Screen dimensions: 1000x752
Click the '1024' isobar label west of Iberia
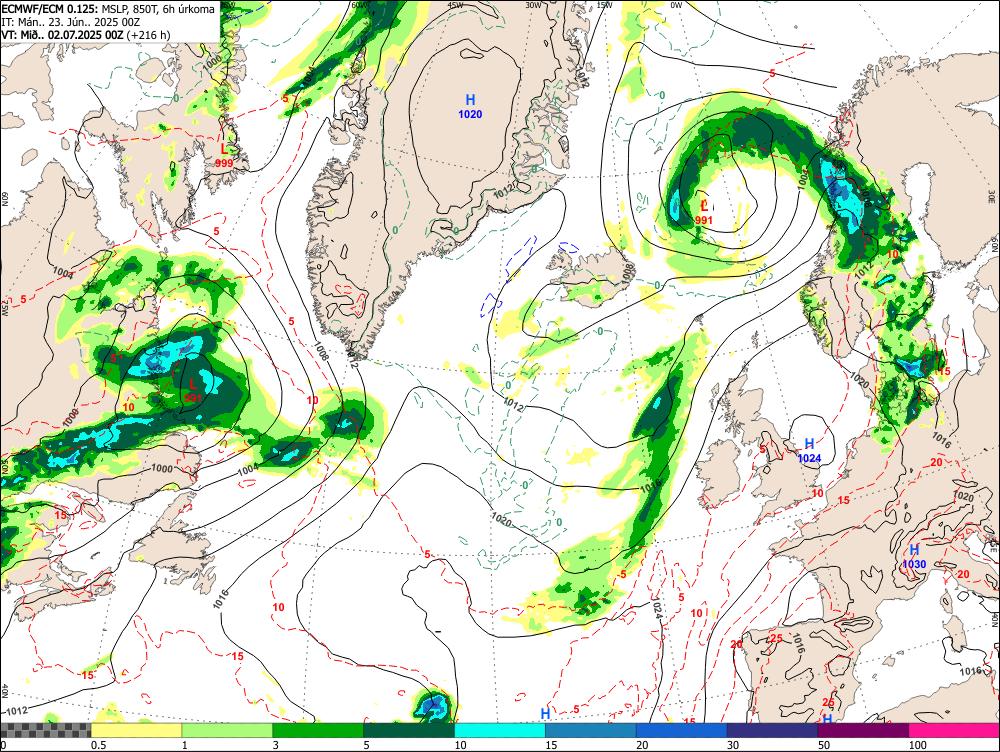658,610
